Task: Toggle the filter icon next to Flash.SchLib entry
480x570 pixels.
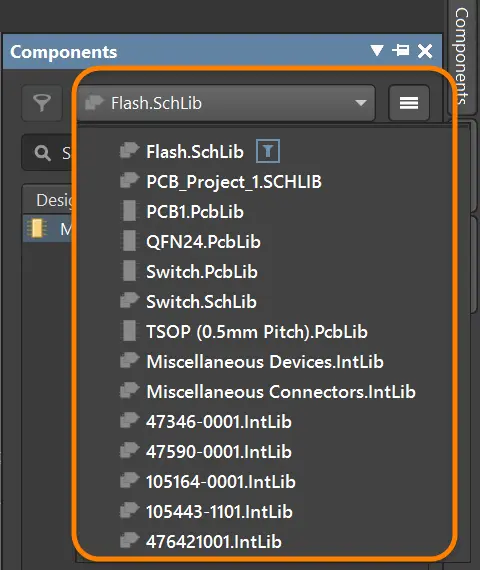Action: (268, 151)
